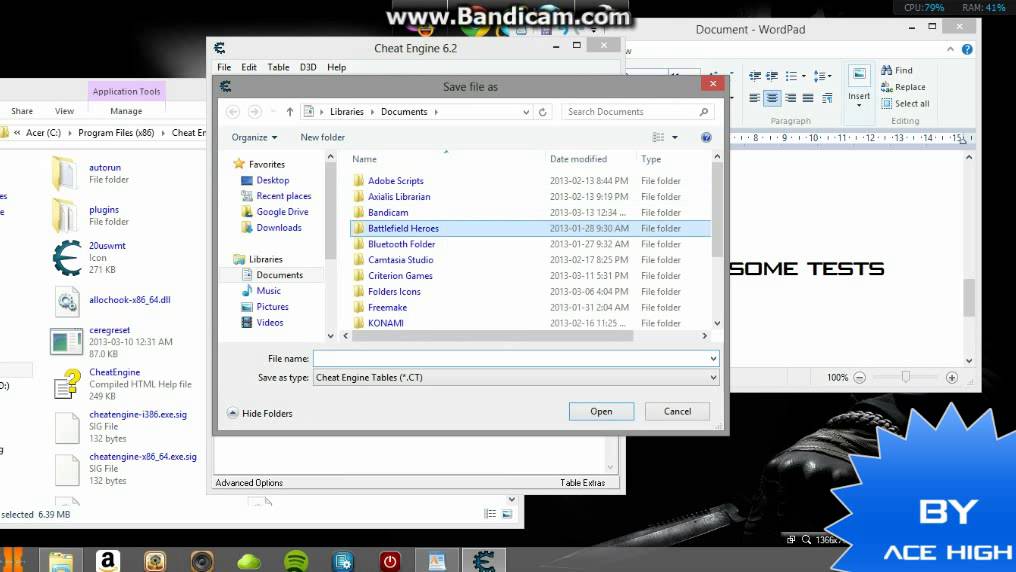This screenshot has width=1016, height=572.
Task: Click the Open button in Save dialog
Action: coord(601,411)
